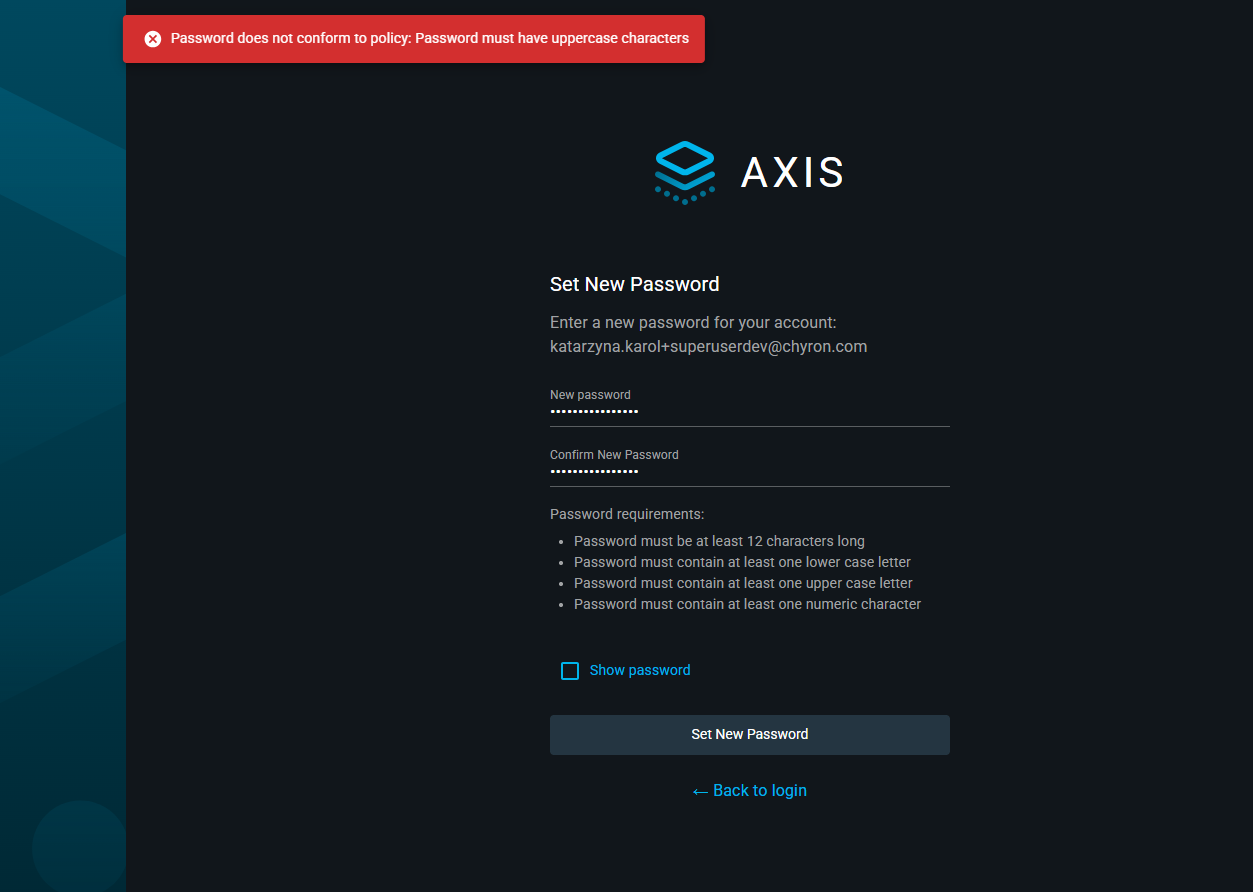1253x892 pixels.
Task: Click the numeric character requirement
Action: (747, 604)
